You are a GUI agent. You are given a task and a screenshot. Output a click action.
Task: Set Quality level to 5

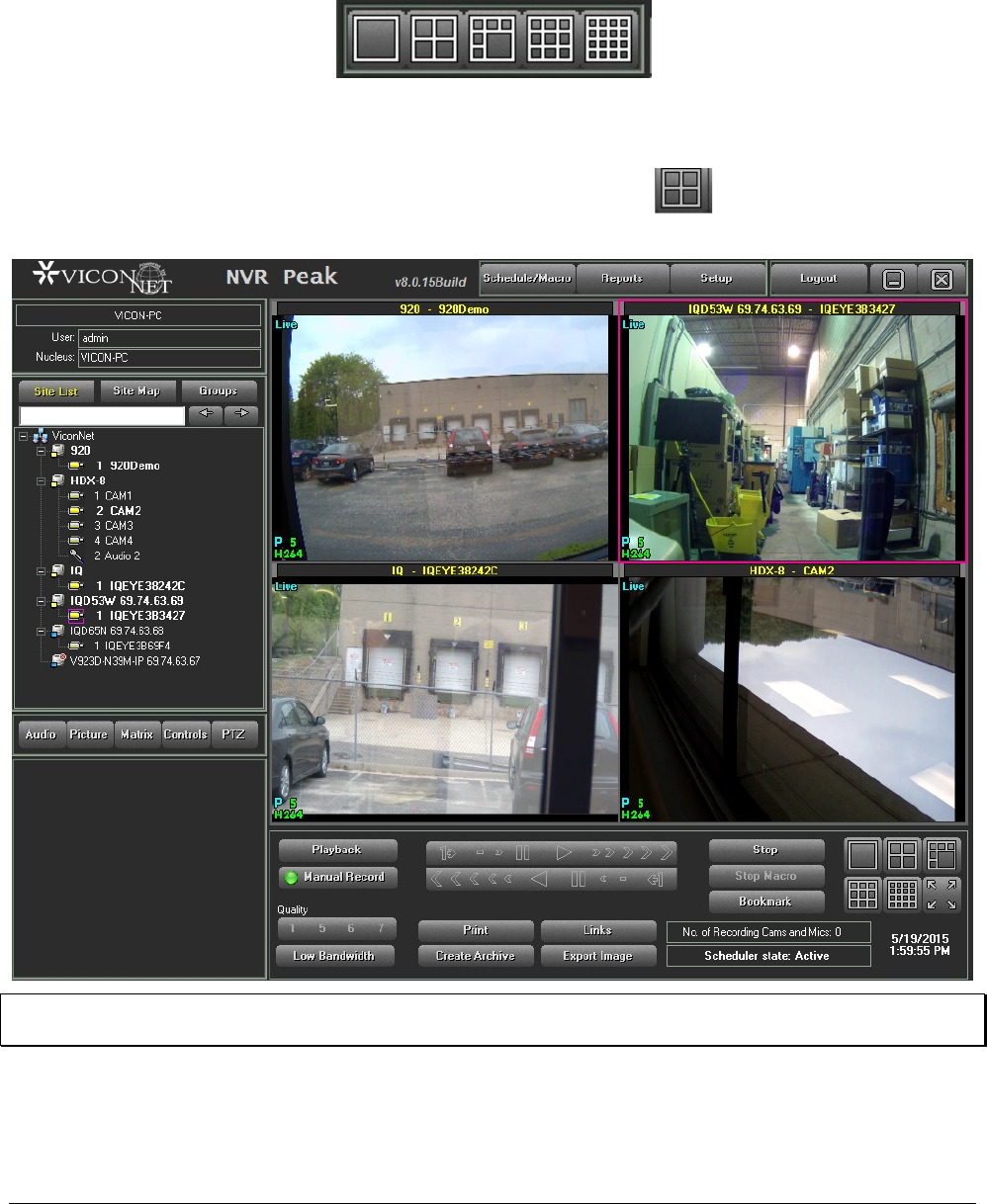(322, 929)
